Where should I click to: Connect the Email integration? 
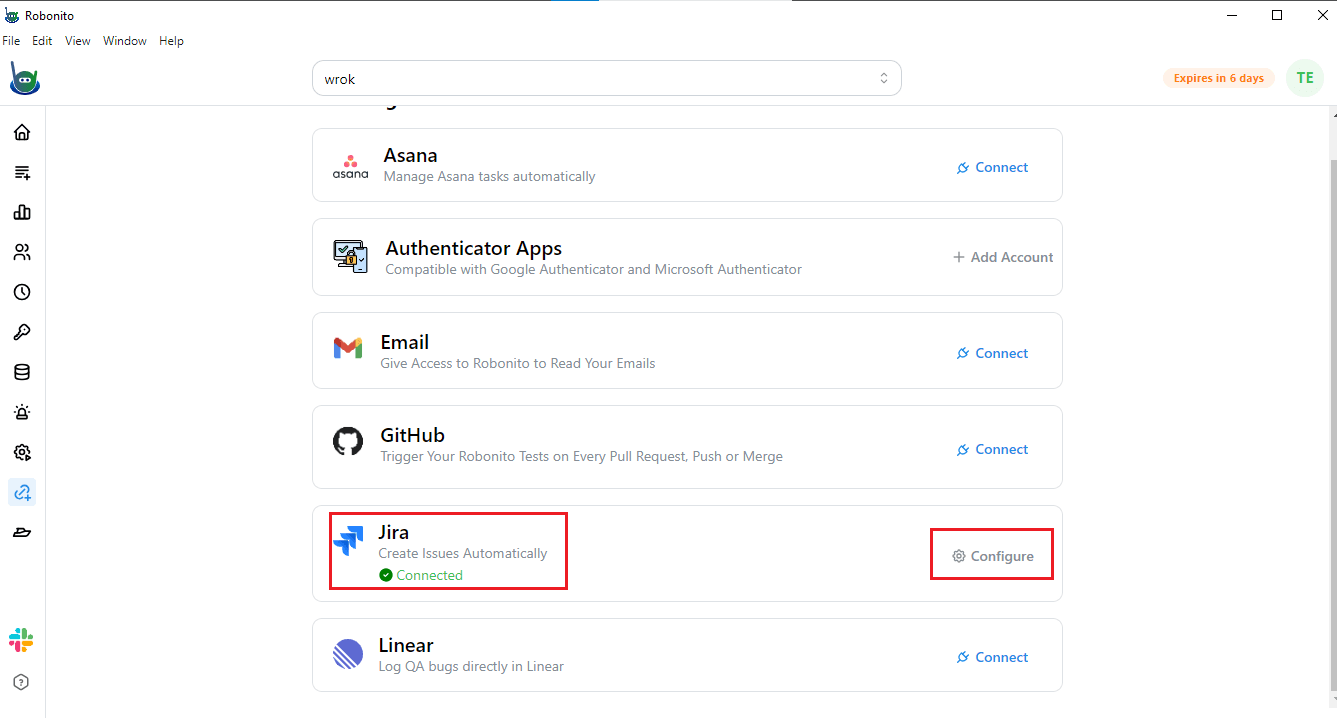(992, 353)
